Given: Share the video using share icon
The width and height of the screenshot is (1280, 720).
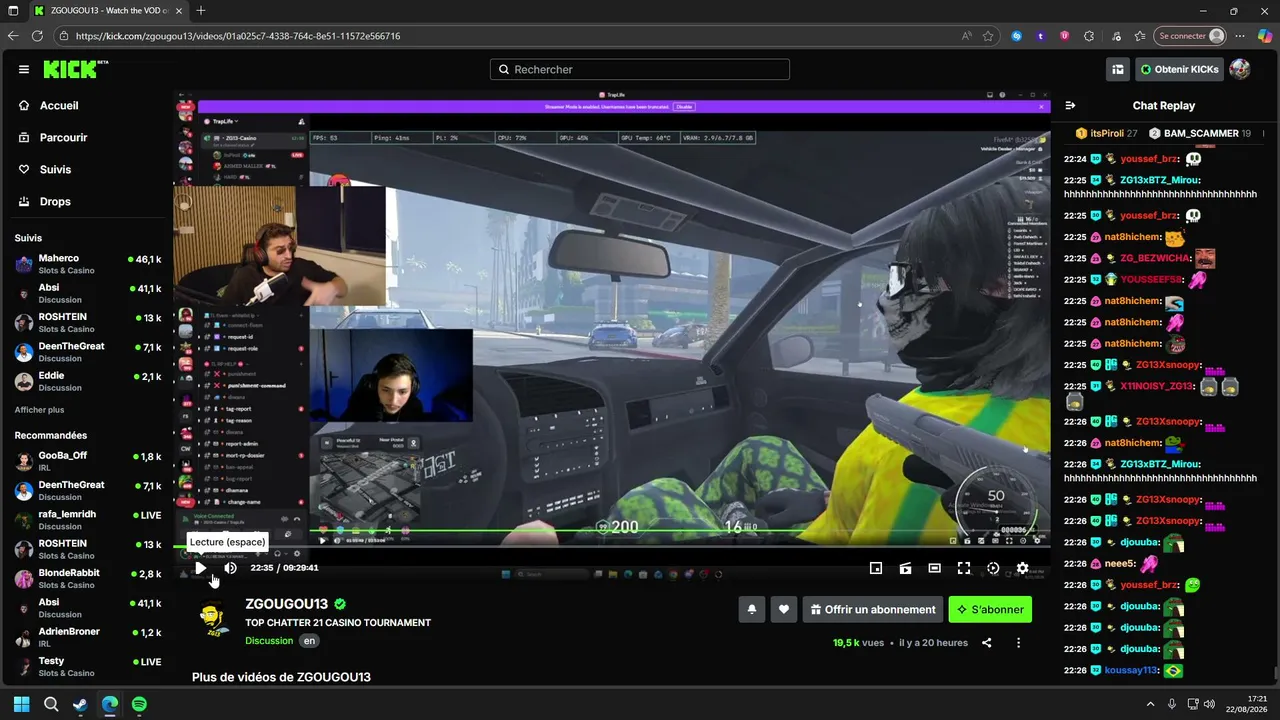Looking at the screenshot, I should (987, 643).
